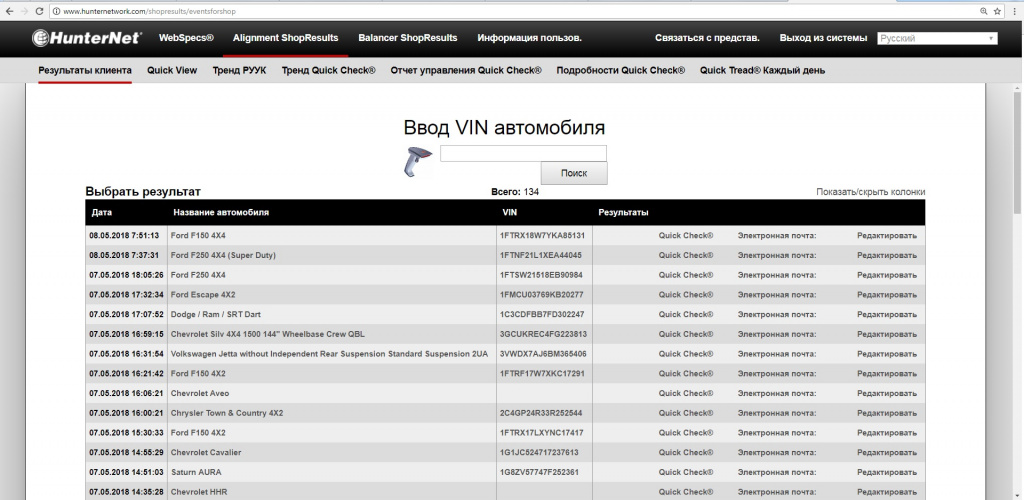
Task: Click Редактировать for Ford F150 4X4 row
Action: (x=887, y=236)
